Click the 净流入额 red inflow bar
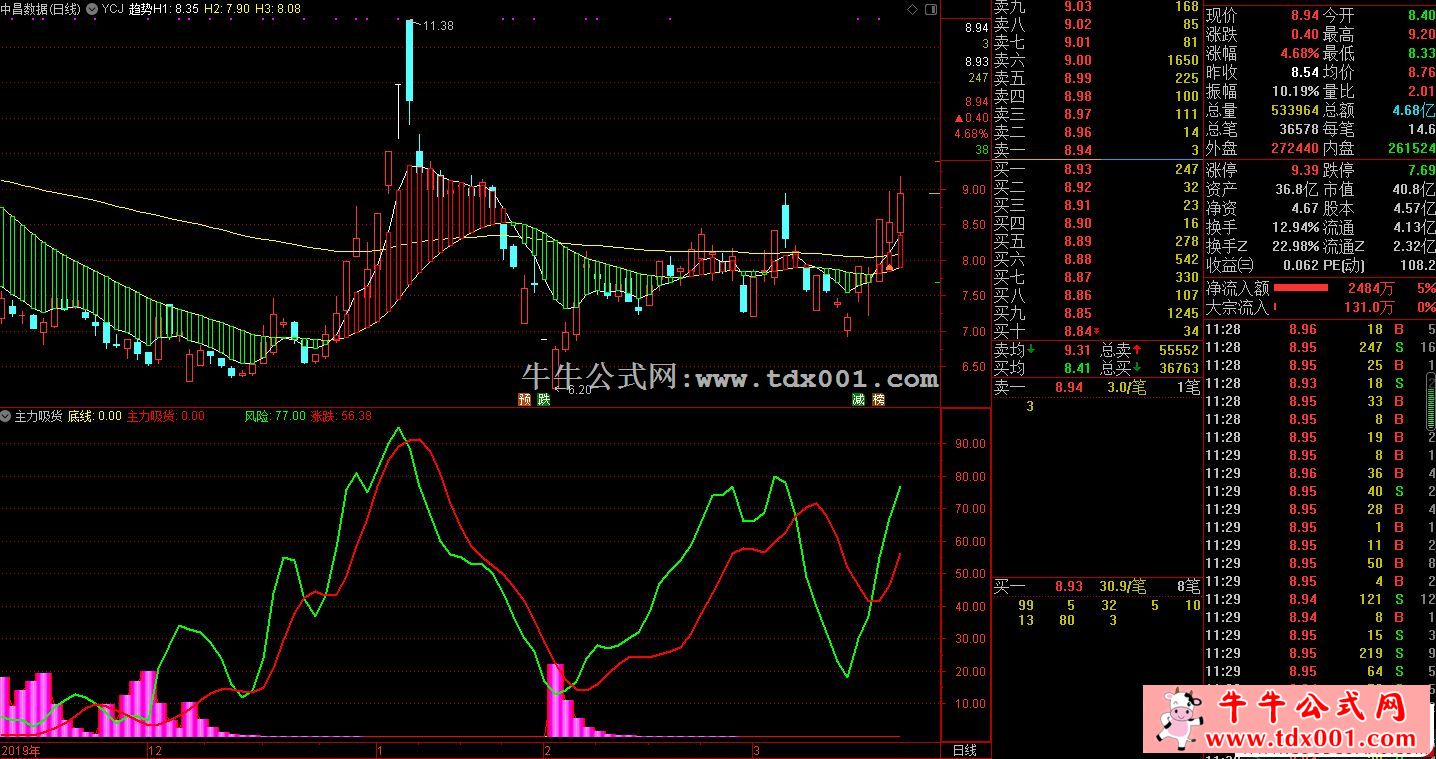 [x=1300, y=288]
